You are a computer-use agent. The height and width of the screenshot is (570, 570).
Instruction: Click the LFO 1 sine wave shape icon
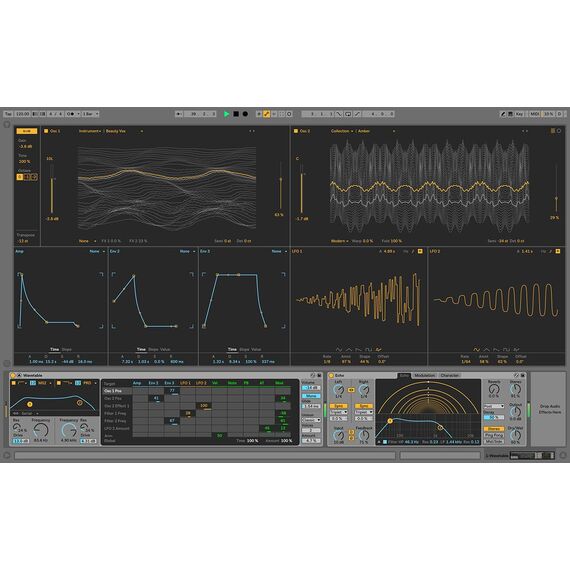(339, 349)
